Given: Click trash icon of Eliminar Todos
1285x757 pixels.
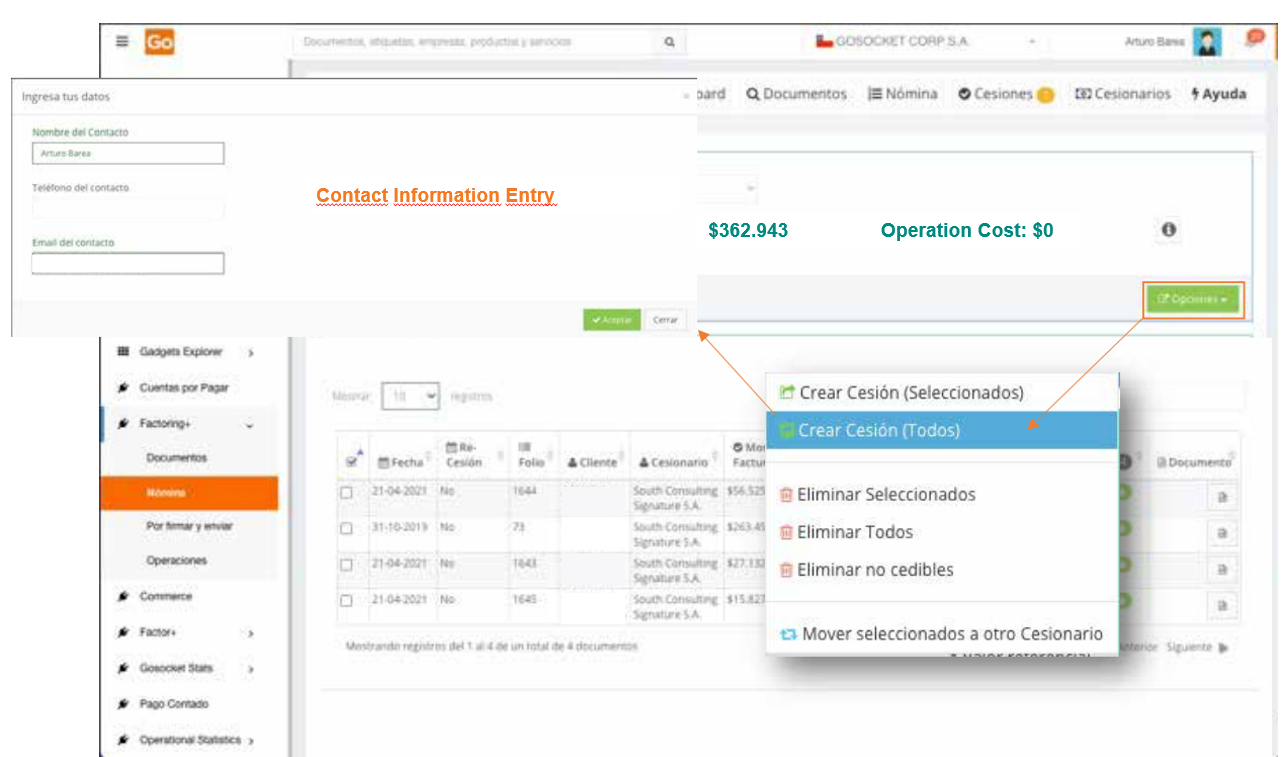Looking at the screenshot, I should click(x=786, y=532).
